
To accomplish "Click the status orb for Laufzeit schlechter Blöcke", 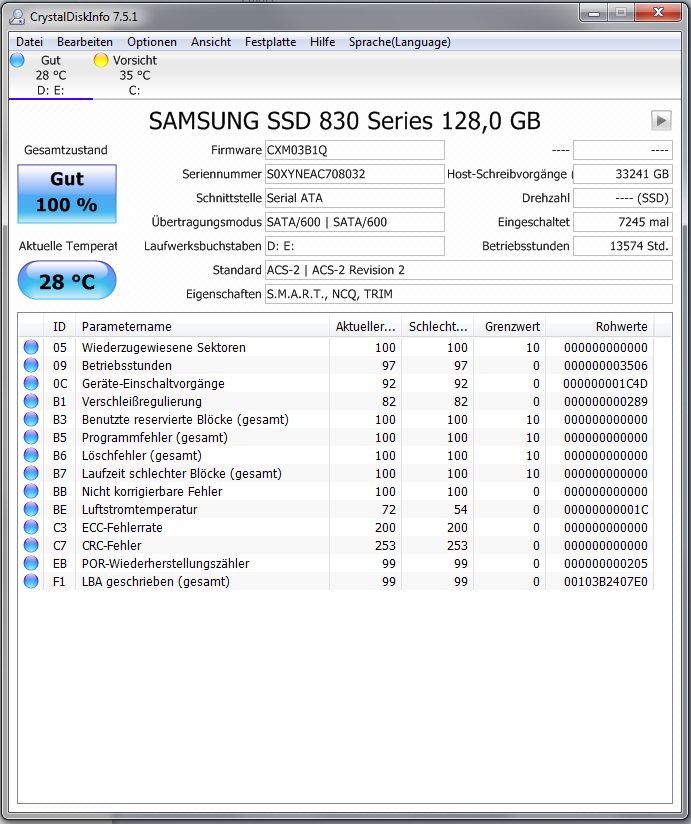I will tap(31, 473).
